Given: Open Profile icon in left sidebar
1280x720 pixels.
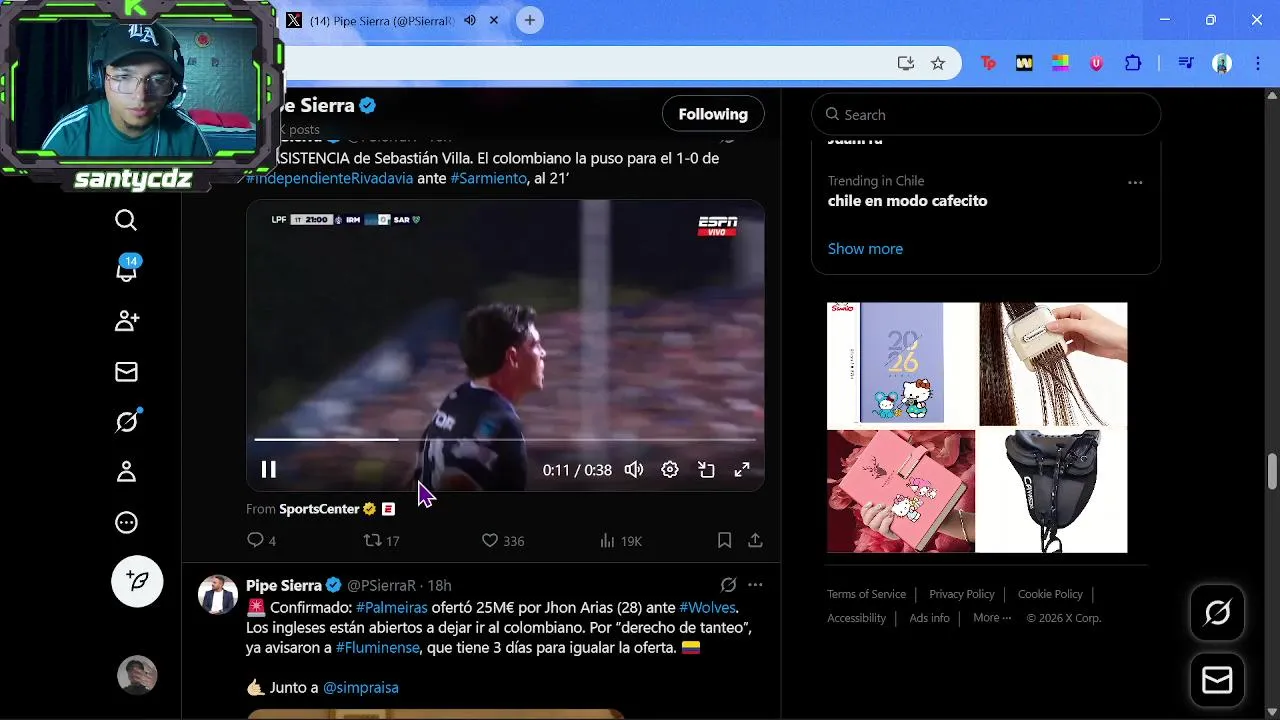Looking at the screenshot, I should [126, 472].
